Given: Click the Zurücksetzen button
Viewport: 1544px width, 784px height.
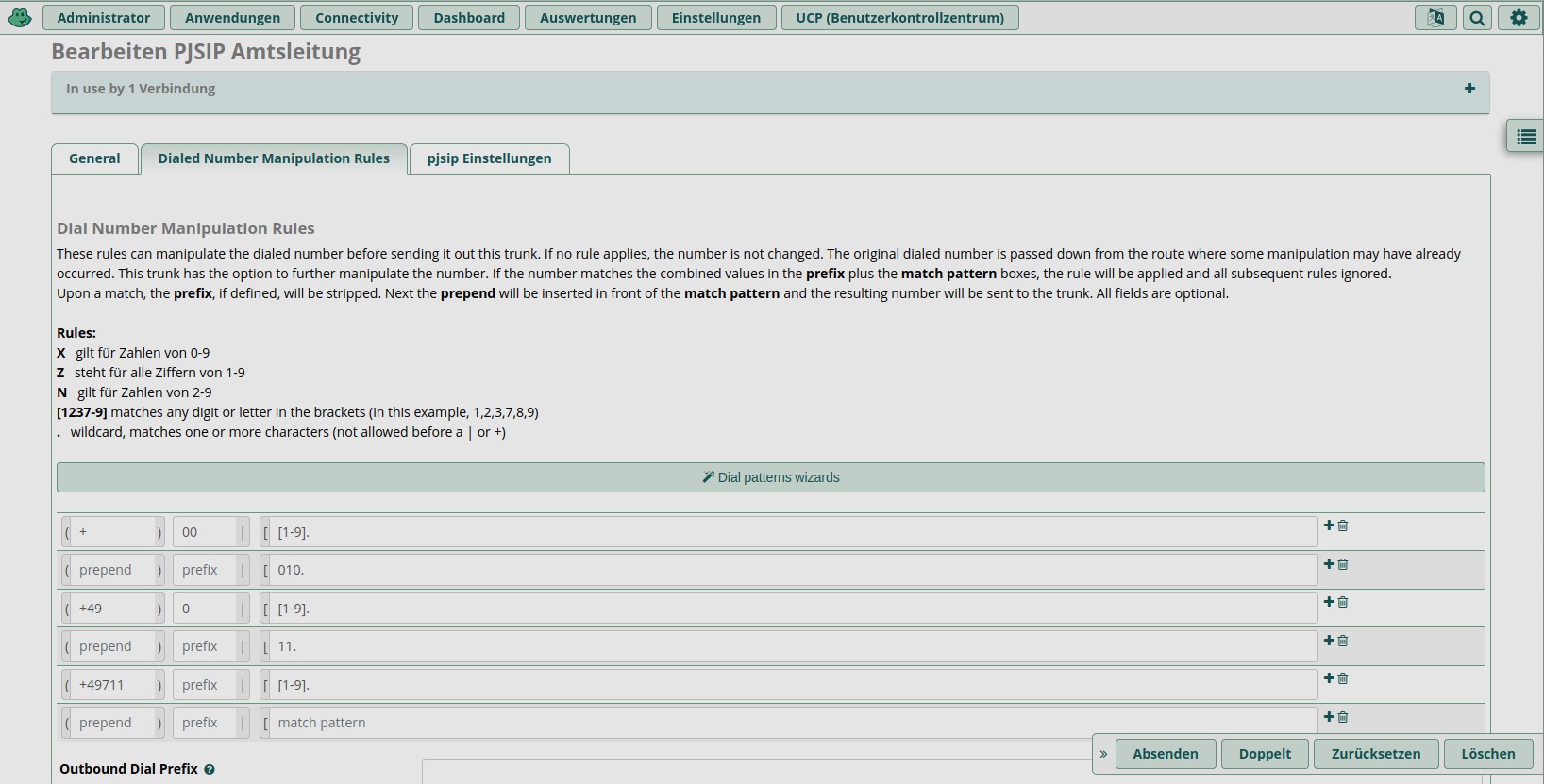Looking at the screenshot, I should tap(1375, 754).
